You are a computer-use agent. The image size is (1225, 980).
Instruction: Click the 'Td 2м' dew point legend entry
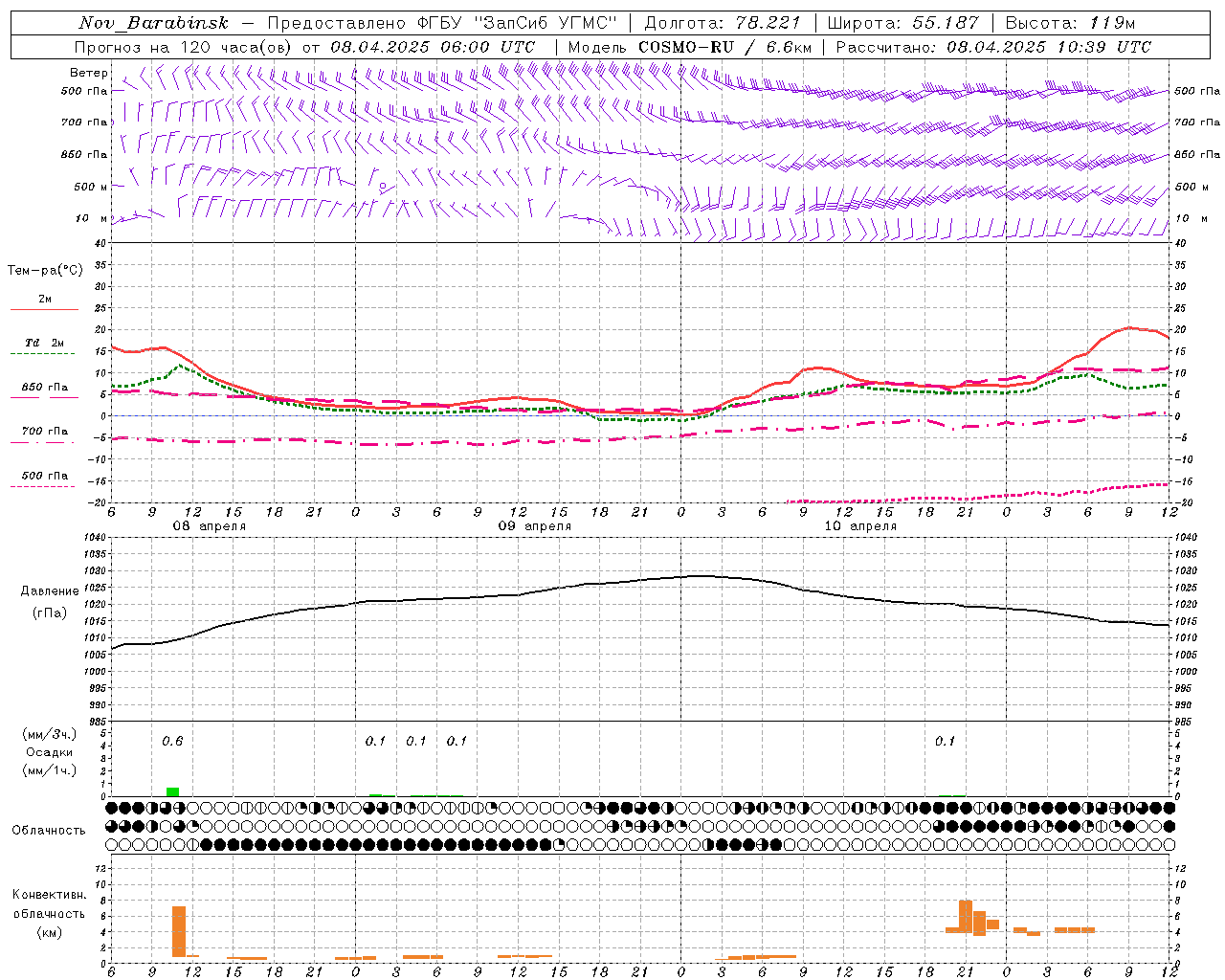(x=45, y=343)
